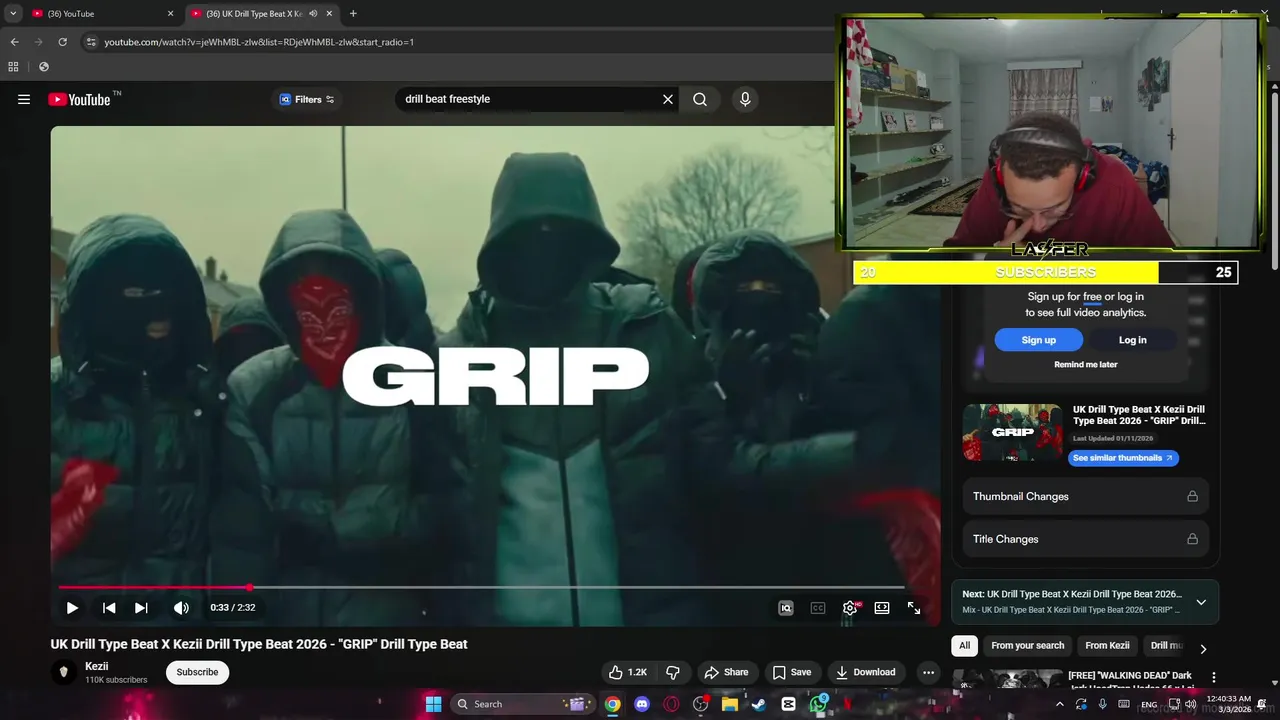Viewport: 1280px width, 720px height.
Task: Clear the search box with X
Action: point(668,99)
